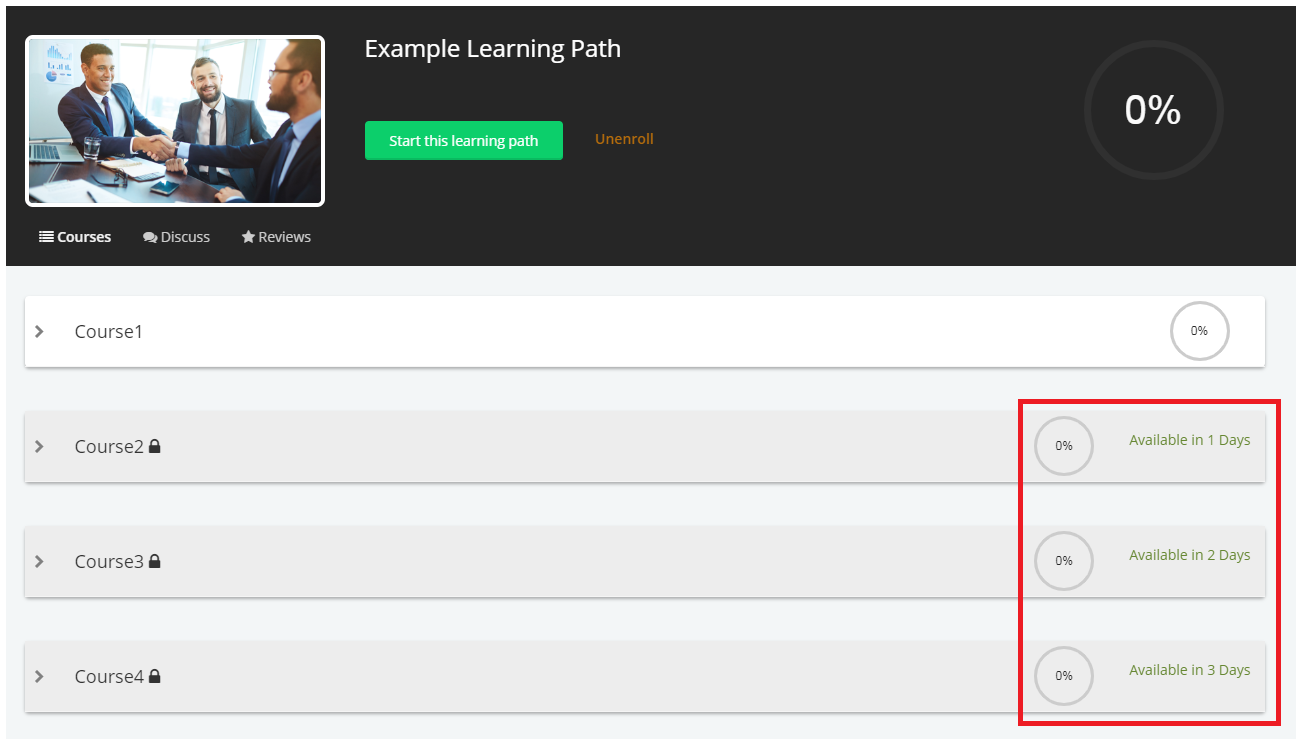The width and height of the screenshot is (1297, 739).
Task: Click the star icon for Reviews
Action: click(x=248, y=237)
